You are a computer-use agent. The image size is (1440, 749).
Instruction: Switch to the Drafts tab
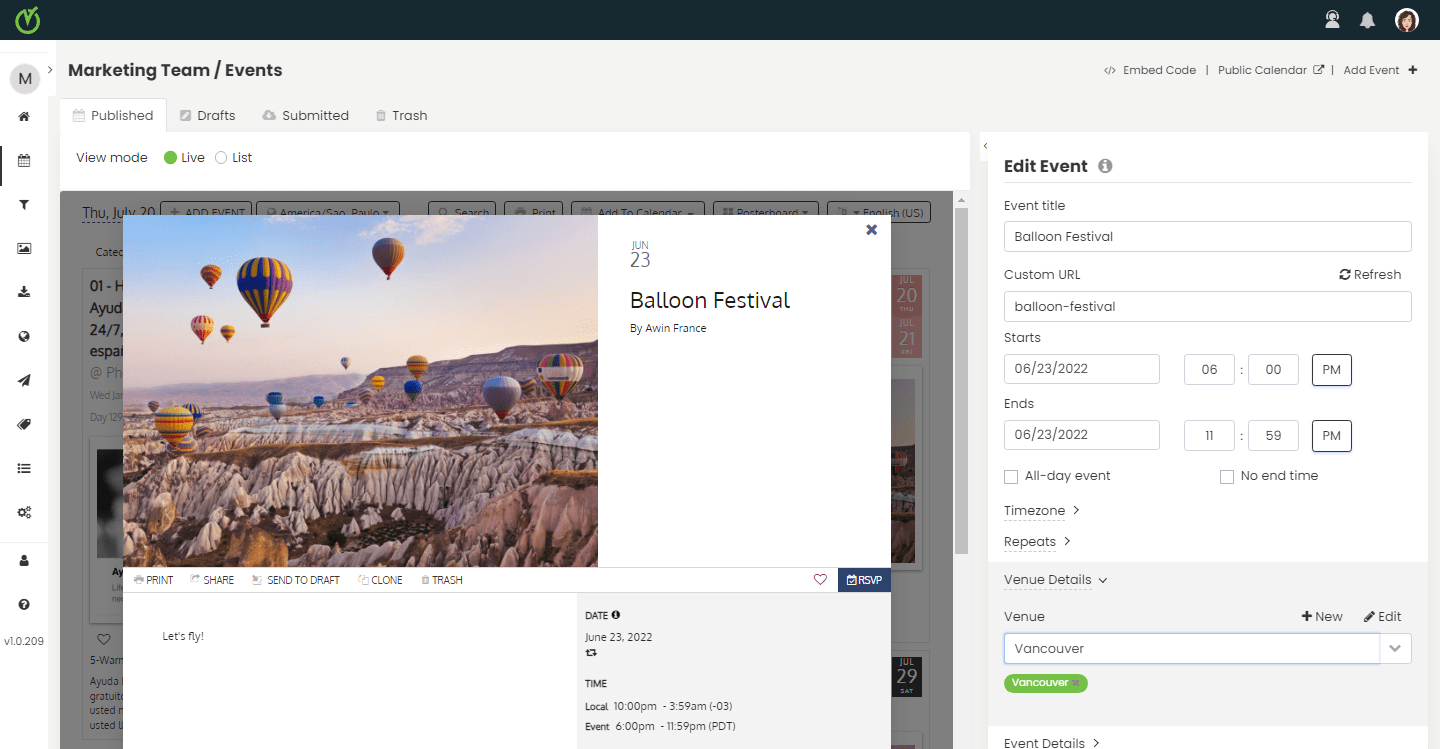(x=207, y=115)
